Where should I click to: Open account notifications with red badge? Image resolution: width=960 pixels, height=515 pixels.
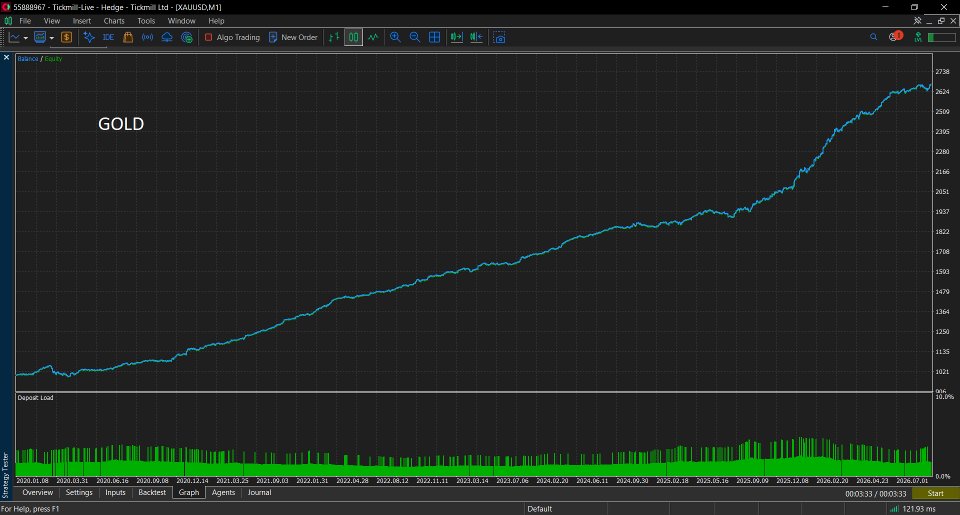(896, 36)
